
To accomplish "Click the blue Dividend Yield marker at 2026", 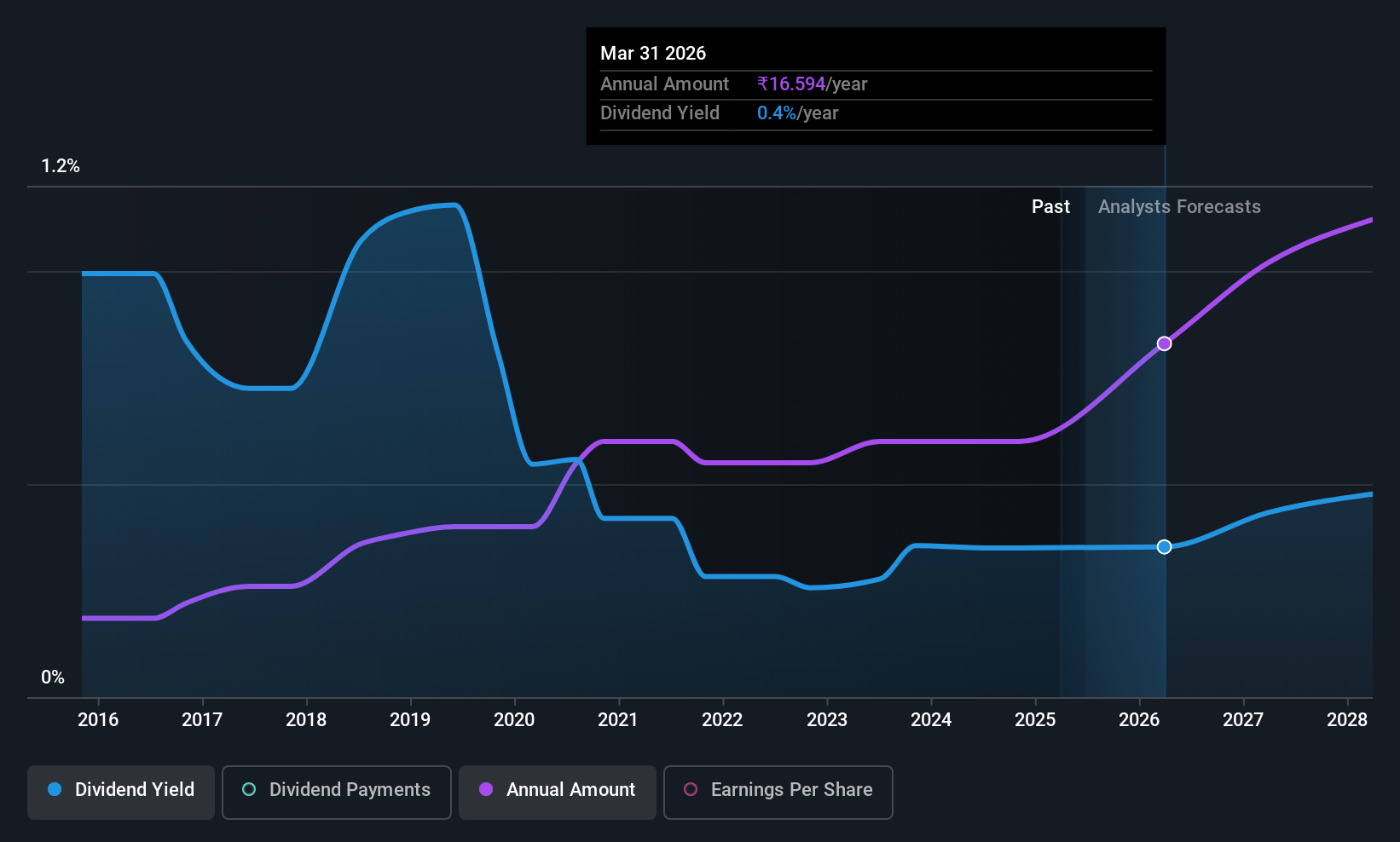I will [x=1164, y=546].
